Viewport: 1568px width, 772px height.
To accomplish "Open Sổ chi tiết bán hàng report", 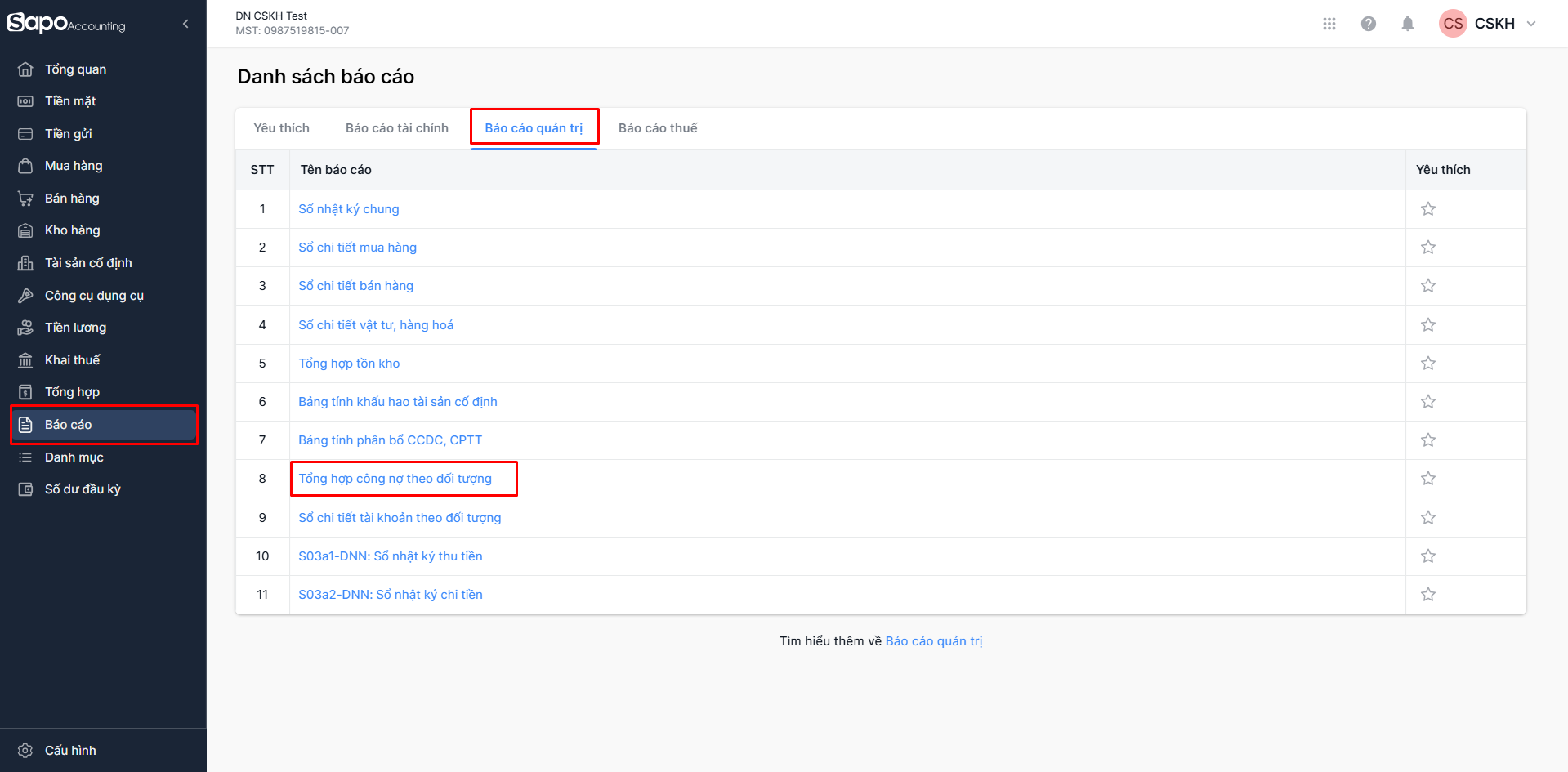I will [356, 286].
